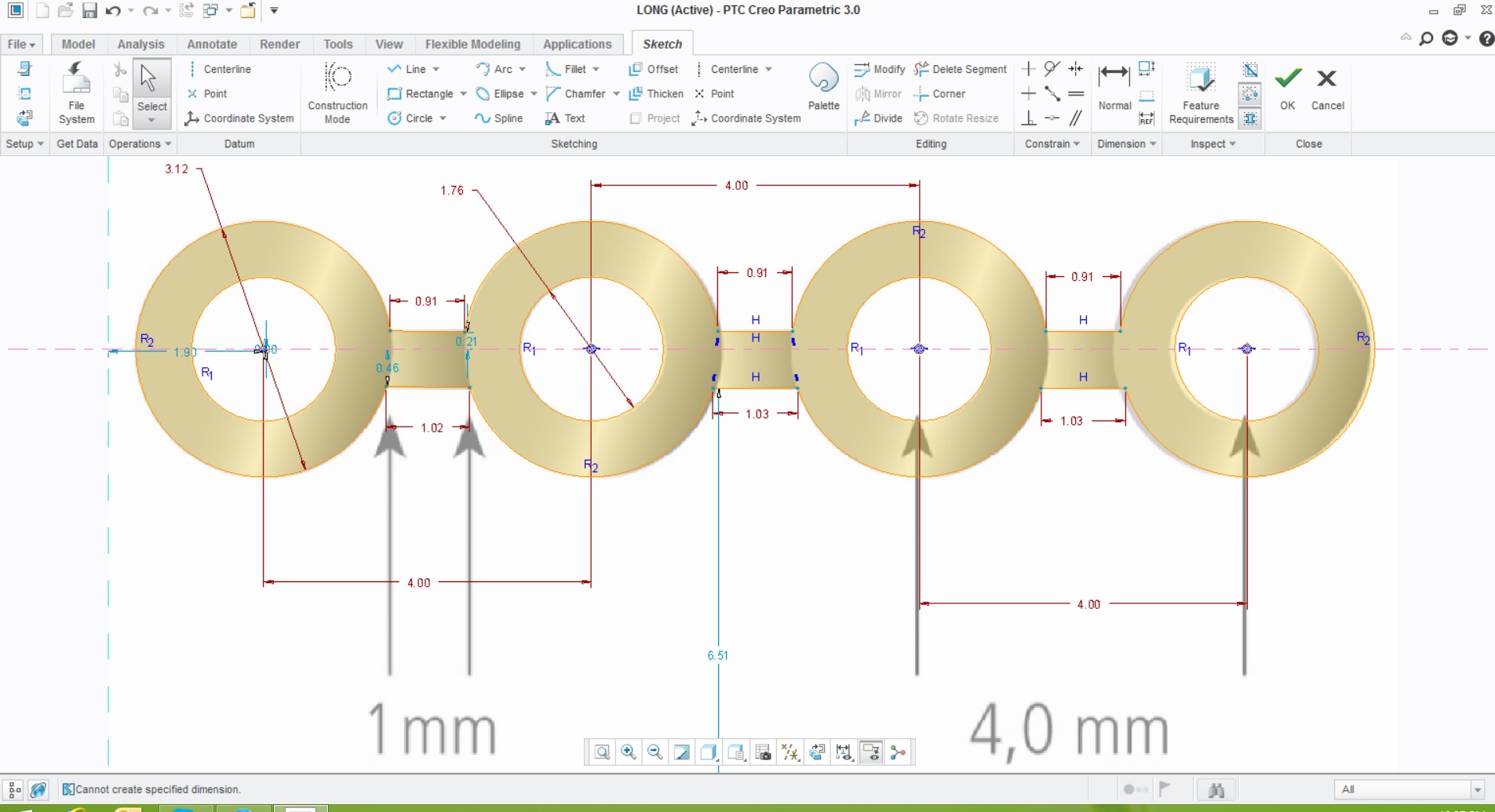Viewport: 1495px width, 812px height.
Task: Click Zoom Out in graphics toolbar
Action: point(655,752)
